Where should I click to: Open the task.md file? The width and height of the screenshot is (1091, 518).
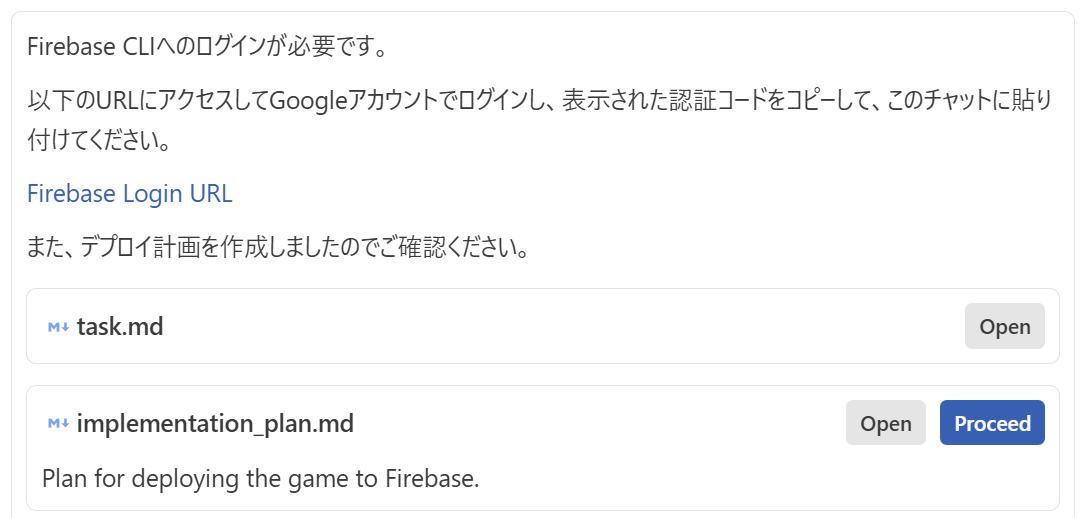(x=1004, y=327)
